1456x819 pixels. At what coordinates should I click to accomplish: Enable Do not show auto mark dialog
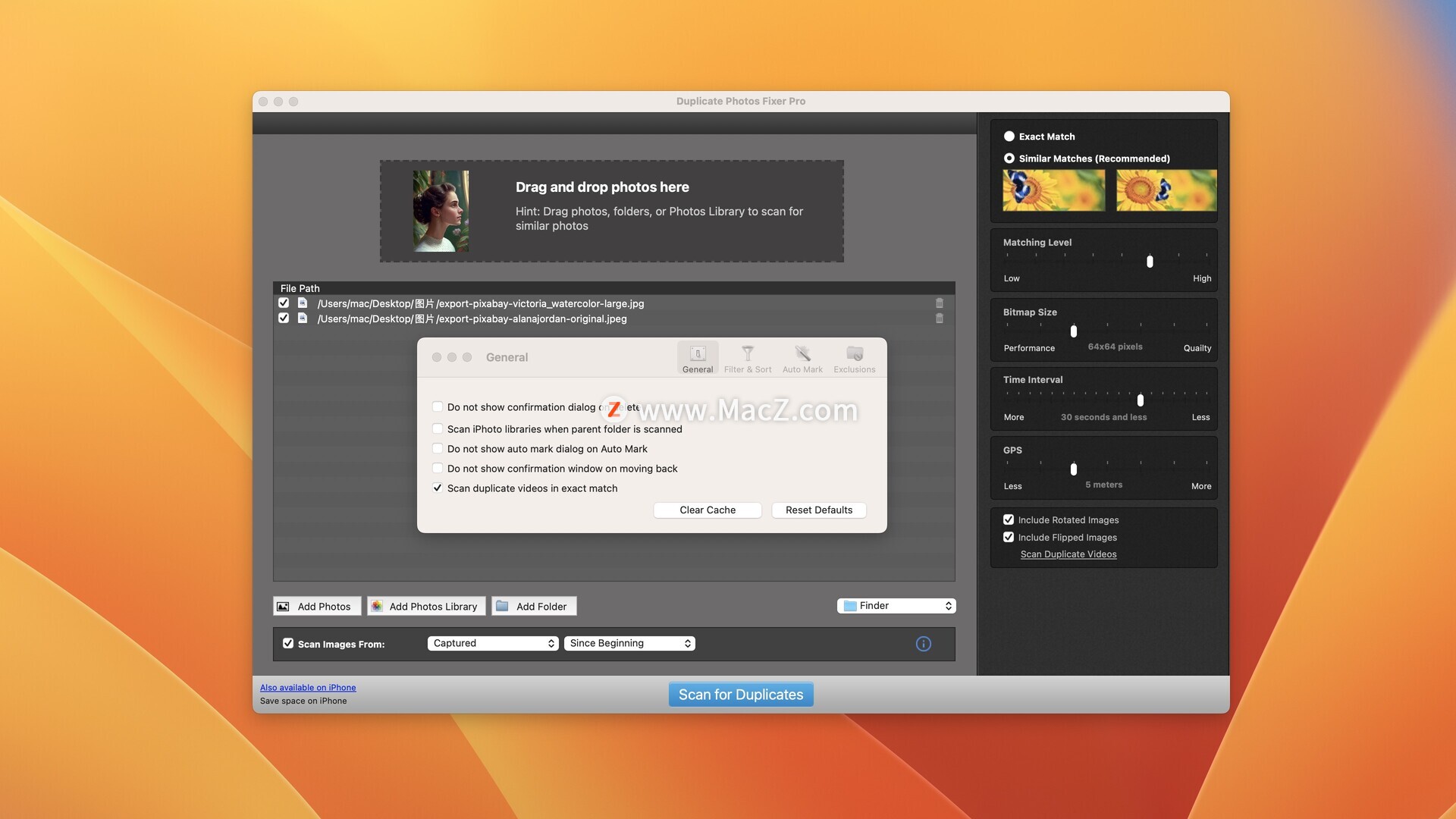[438, 449]
